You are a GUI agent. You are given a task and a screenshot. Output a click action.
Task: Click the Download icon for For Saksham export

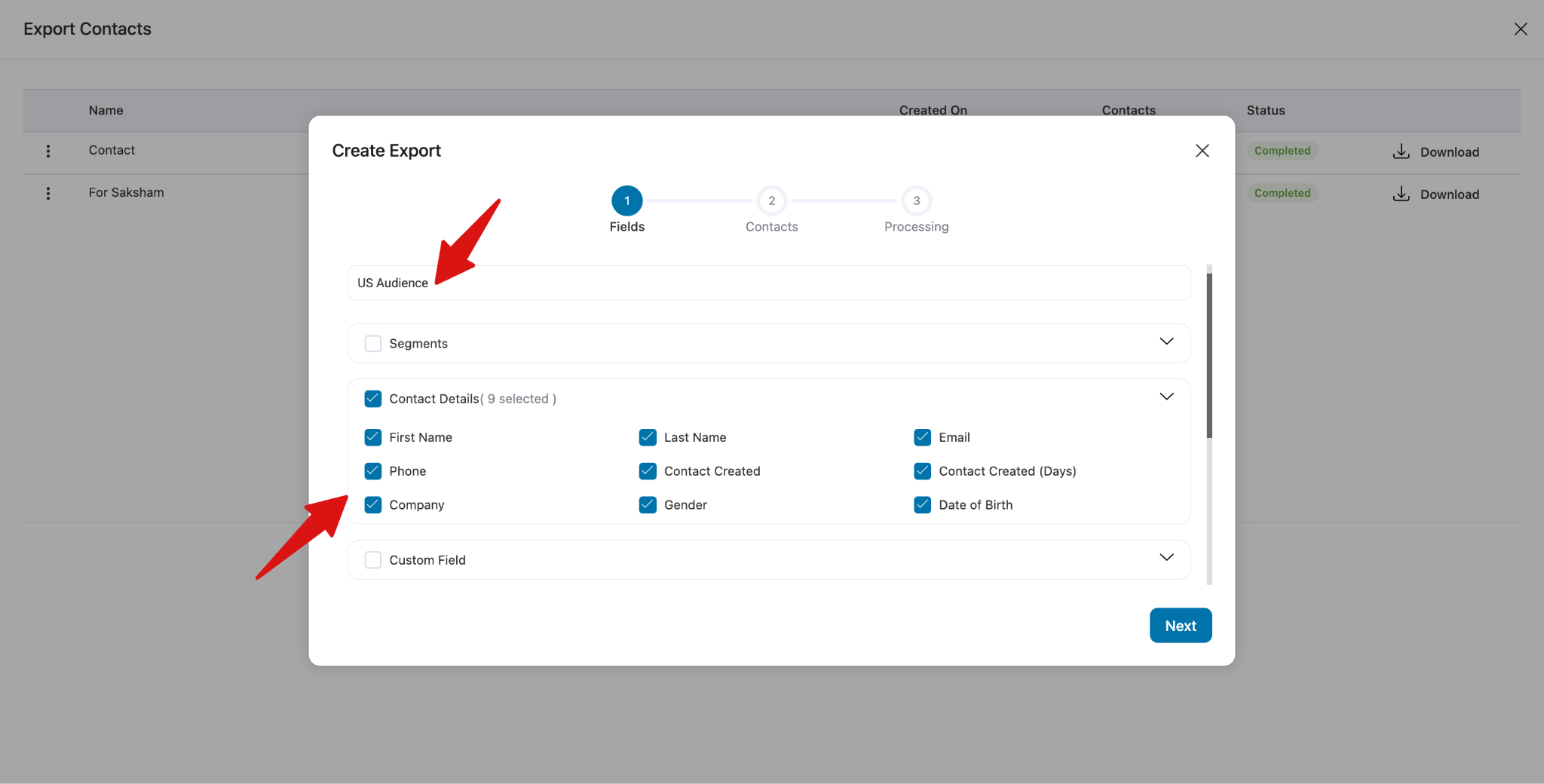[x=1402, y=194]
